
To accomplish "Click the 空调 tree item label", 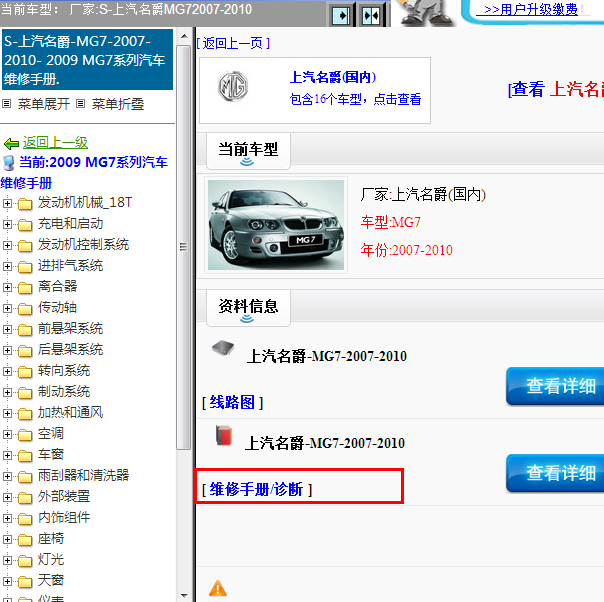I will [51, 433].
